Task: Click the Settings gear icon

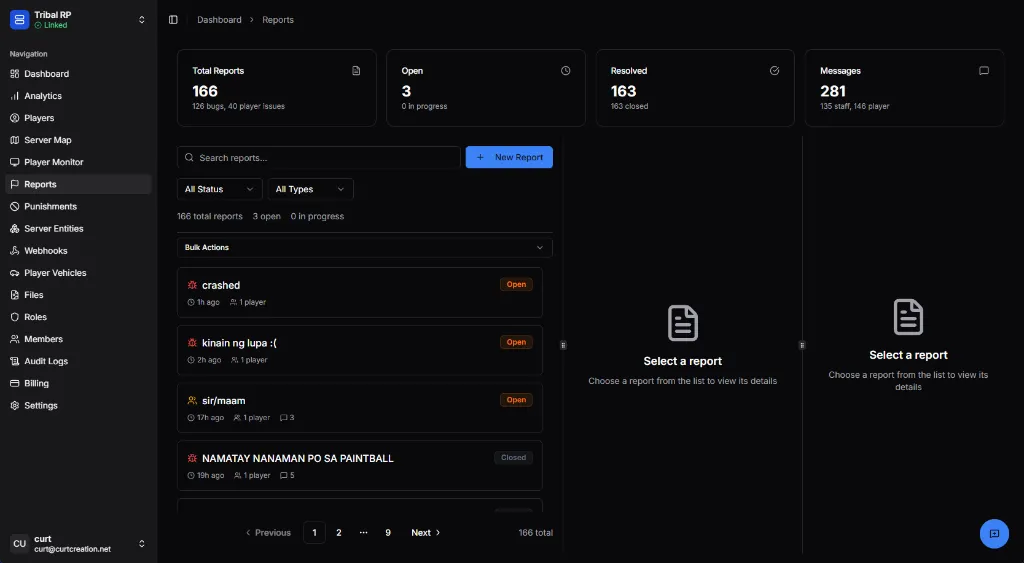Action: tap(14, 406)
